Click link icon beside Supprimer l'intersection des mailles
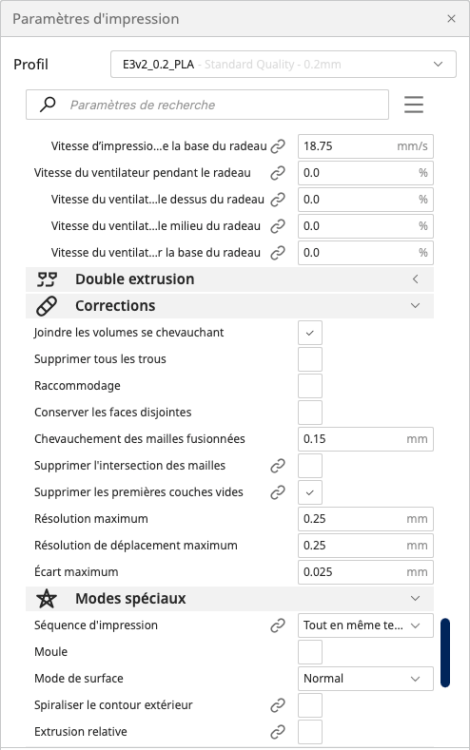 (x=278, y=465)
